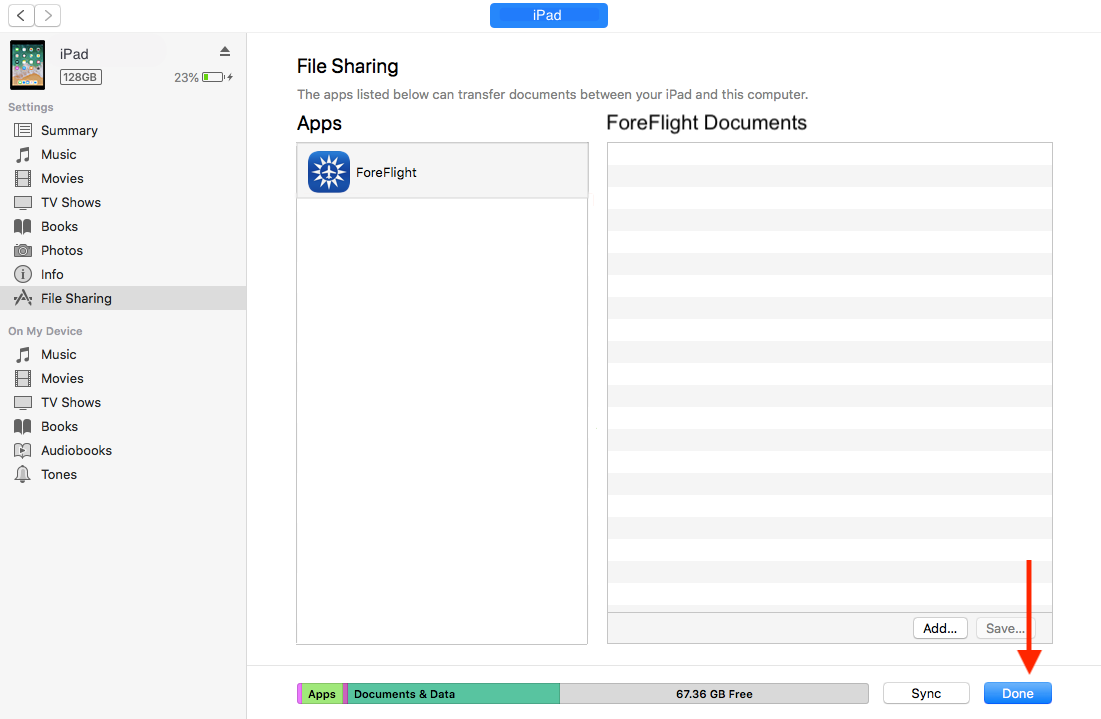Viewport: 1101px width, 719px height.
Task: Show TV Shows label under On My Device
Action: (x=71, y=402)
